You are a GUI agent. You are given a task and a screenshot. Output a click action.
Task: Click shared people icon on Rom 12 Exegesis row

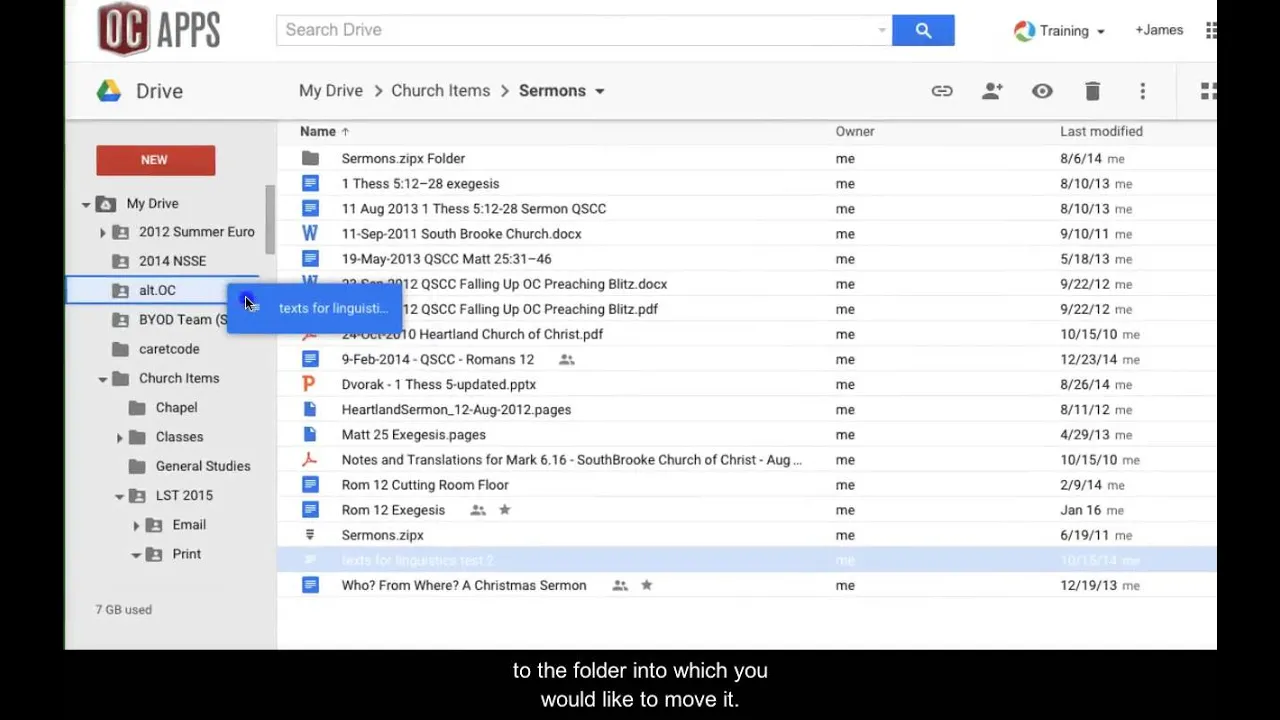tap(478, 510)
